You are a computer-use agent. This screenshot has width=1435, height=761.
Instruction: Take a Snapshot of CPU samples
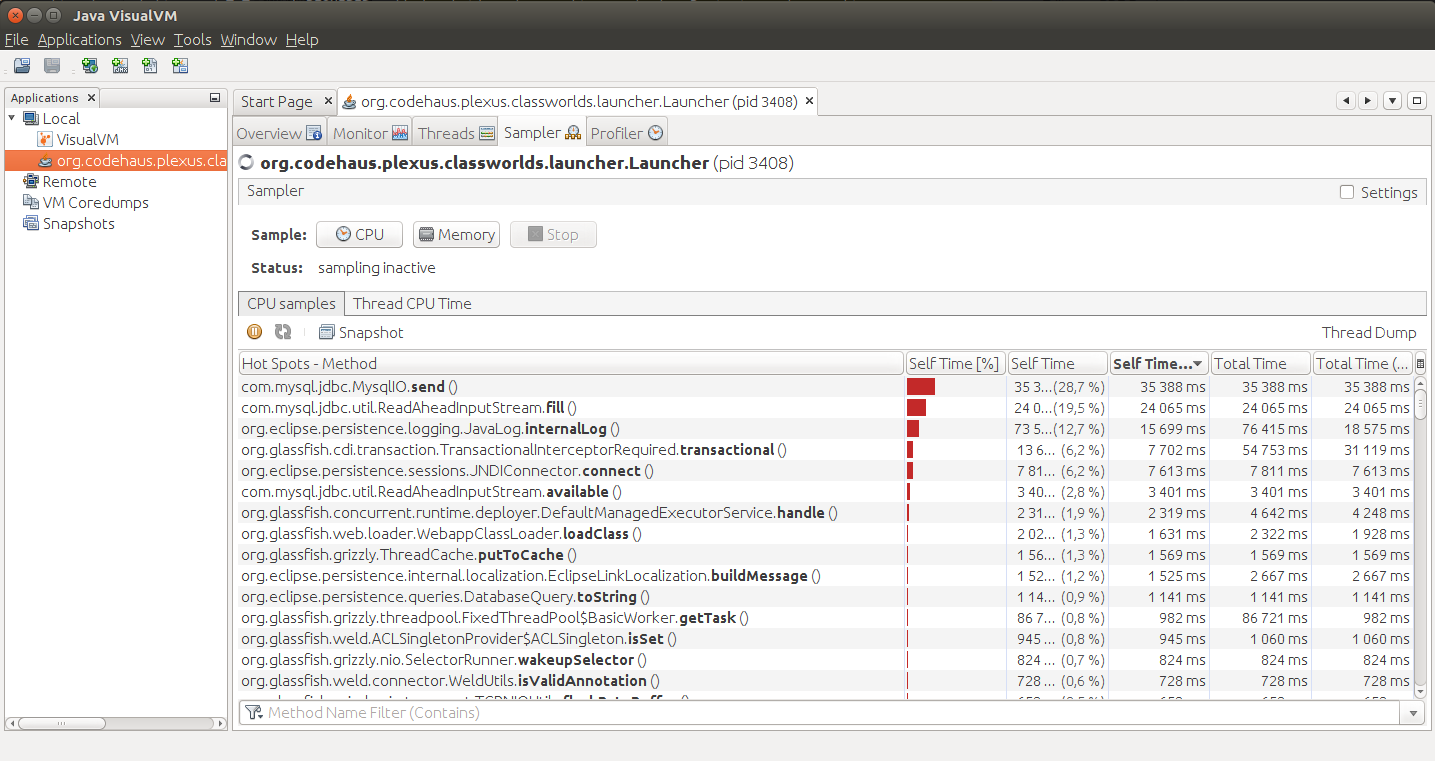coord(361,332)
